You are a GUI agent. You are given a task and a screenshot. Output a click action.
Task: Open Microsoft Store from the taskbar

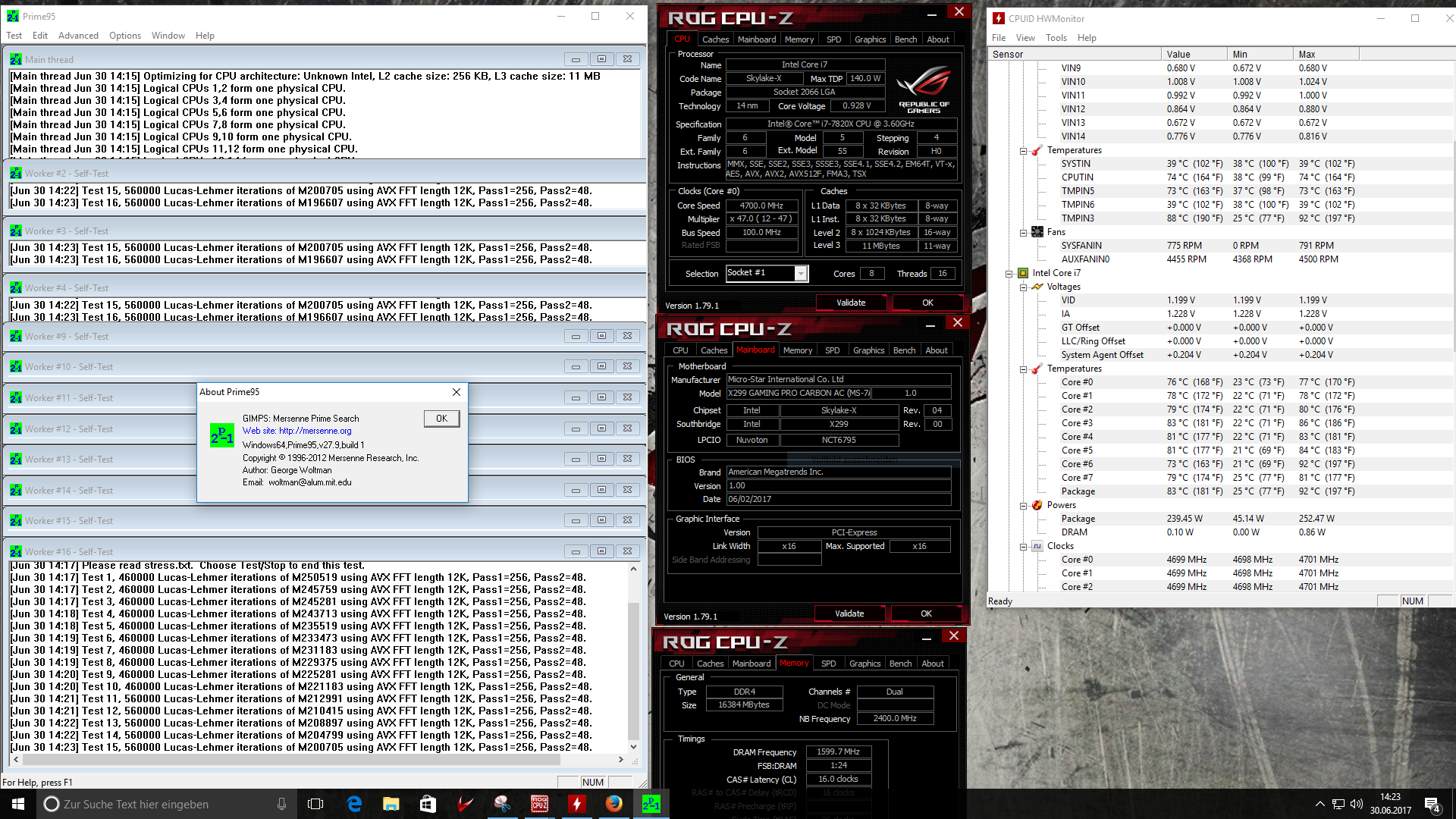(x=428, y=804)
